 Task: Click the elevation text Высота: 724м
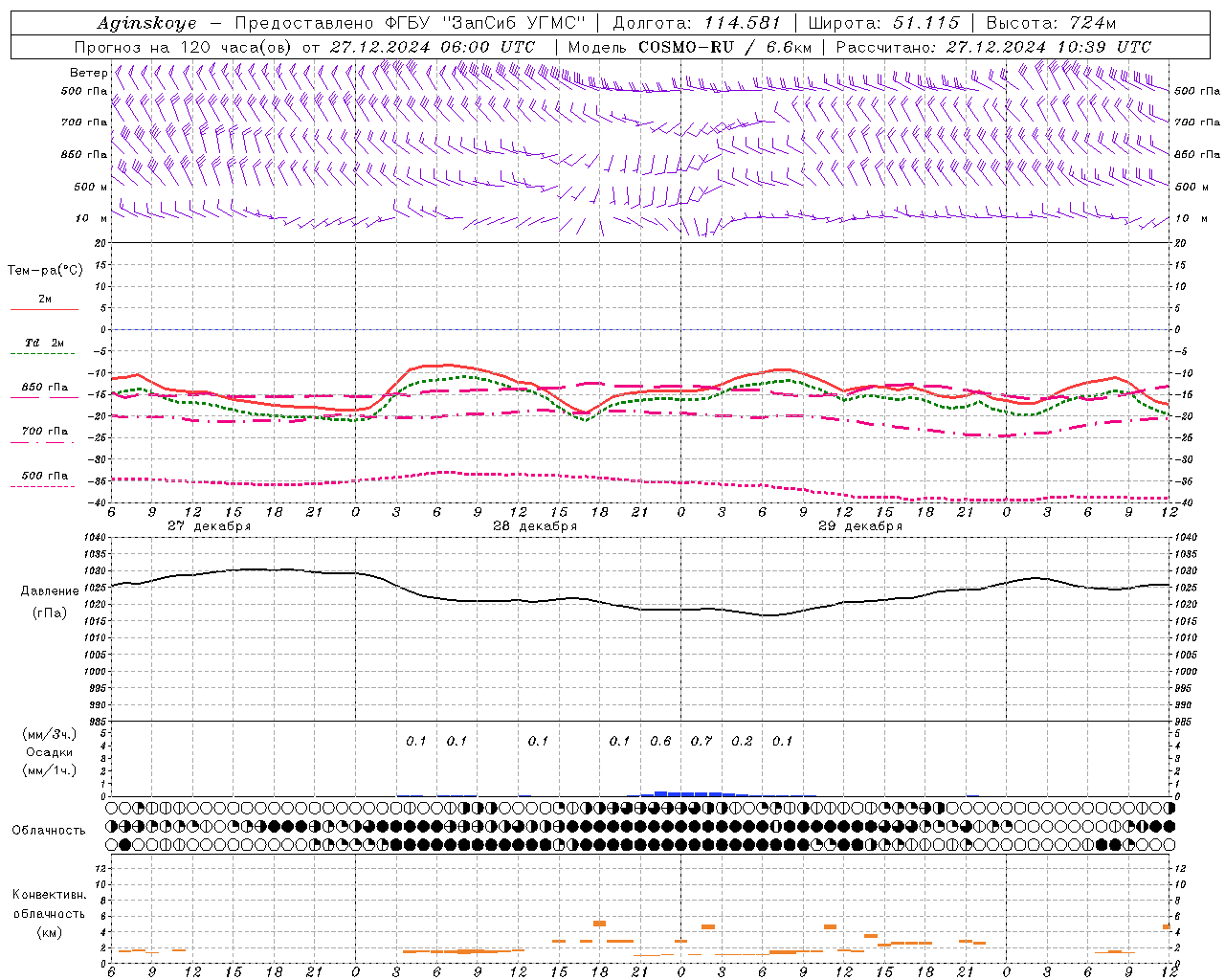[1050, 23]
